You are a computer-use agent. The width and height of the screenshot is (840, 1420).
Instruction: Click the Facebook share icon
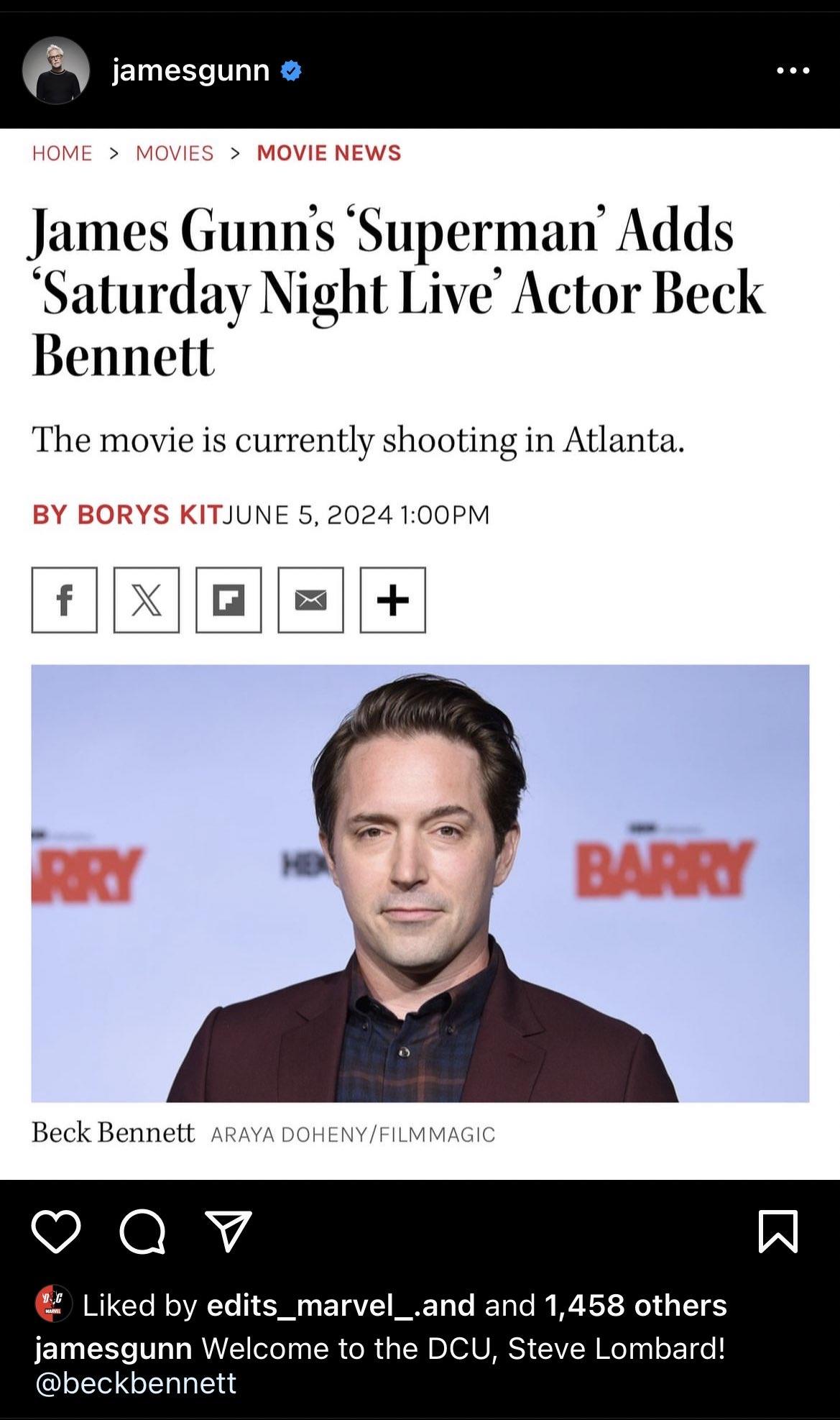click(64, 600)
